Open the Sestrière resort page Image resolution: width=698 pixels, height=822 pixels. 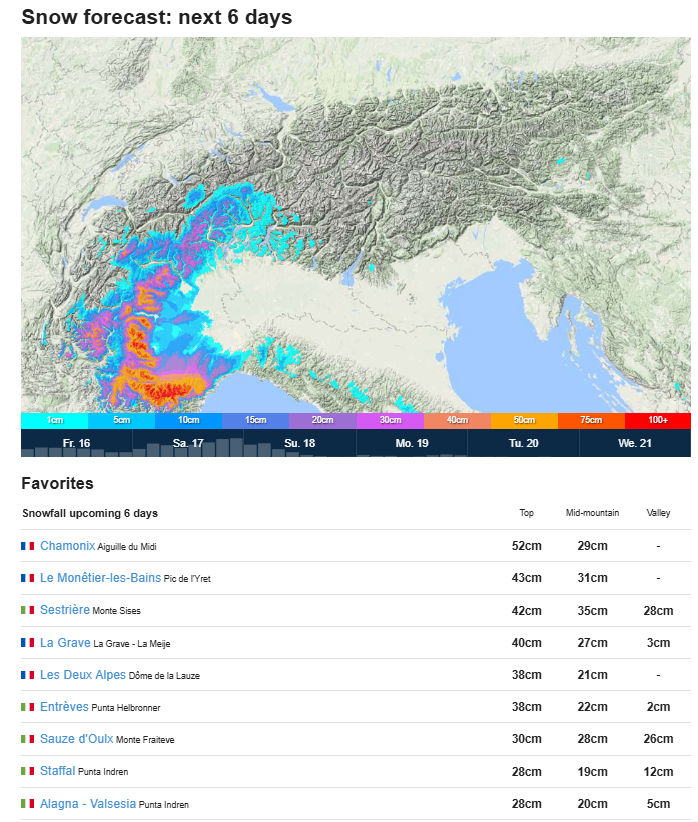point(65,610)
